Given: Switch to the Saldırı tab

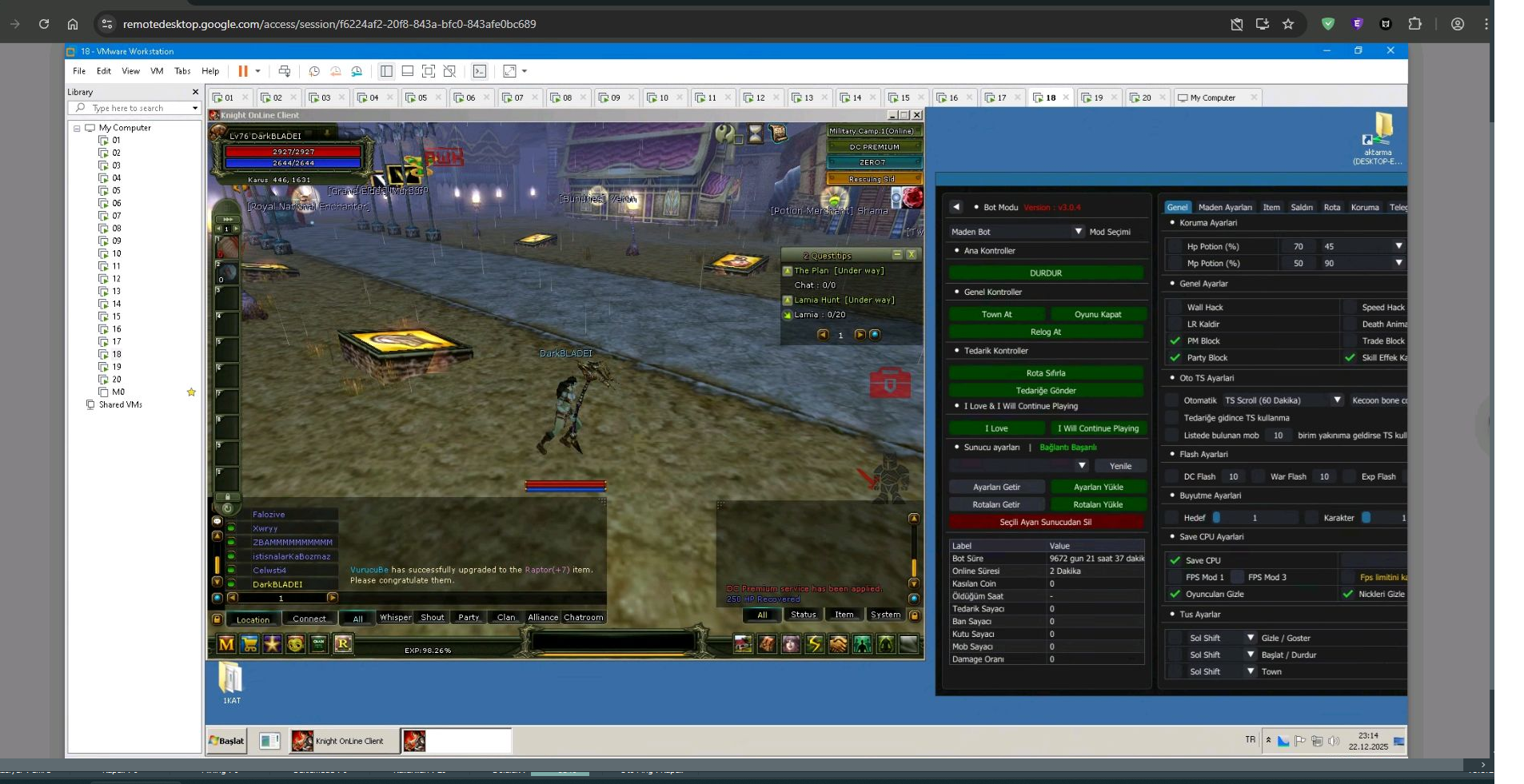Looking at the screenshot, I should point(1302,207).
